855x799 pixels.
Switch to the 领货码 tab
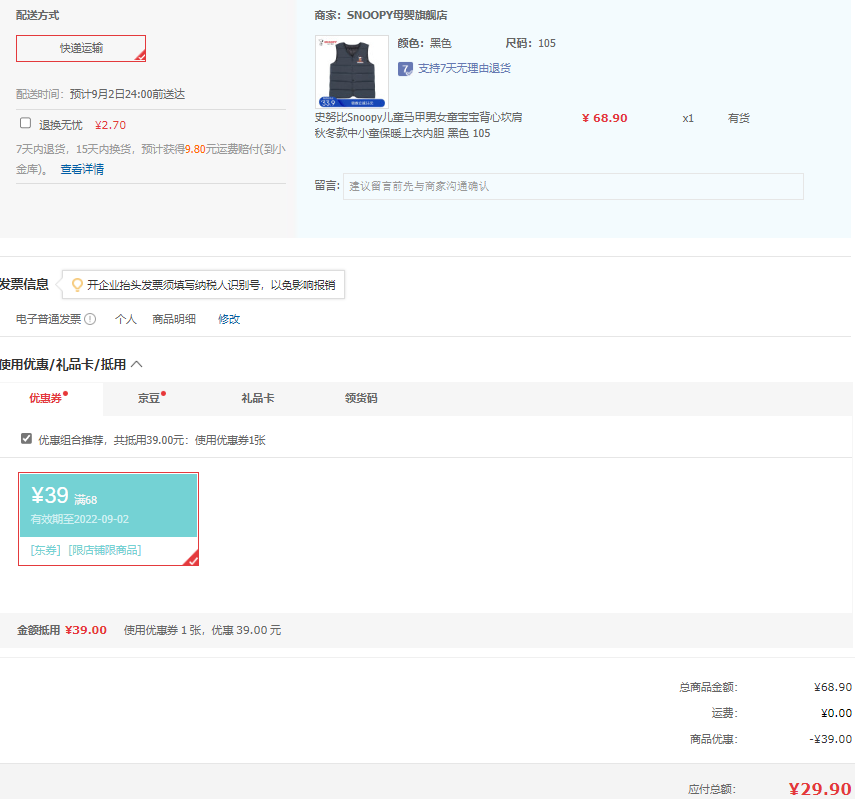coord(361,399)
